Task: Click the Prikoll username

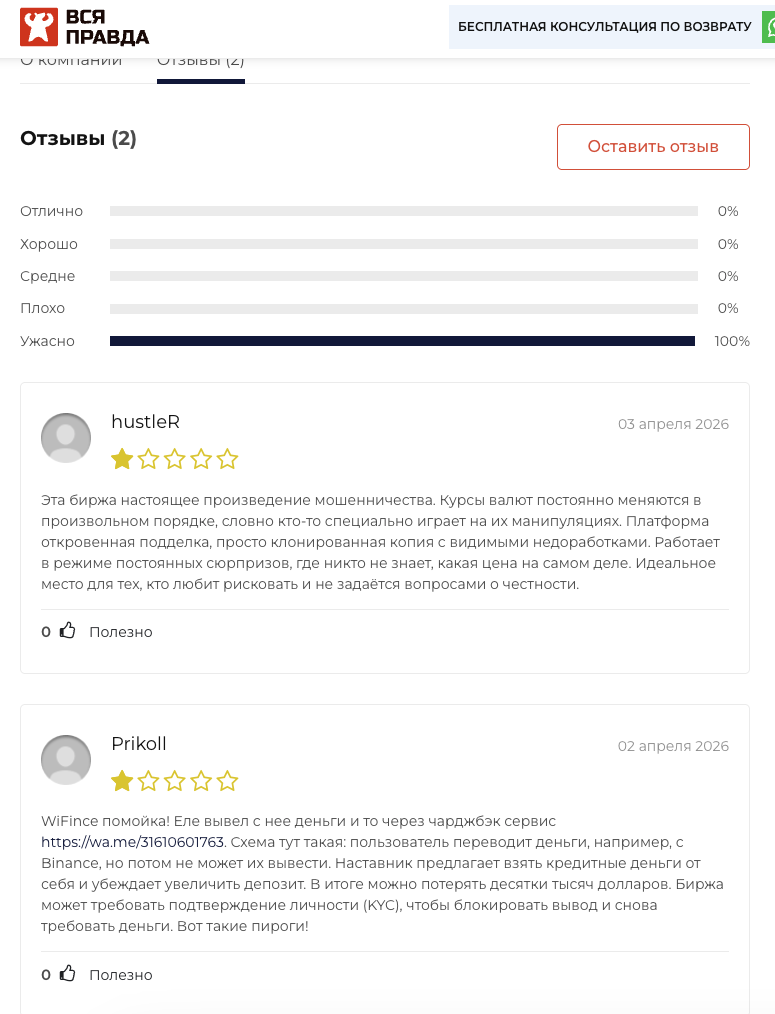Action: [139, 744]
